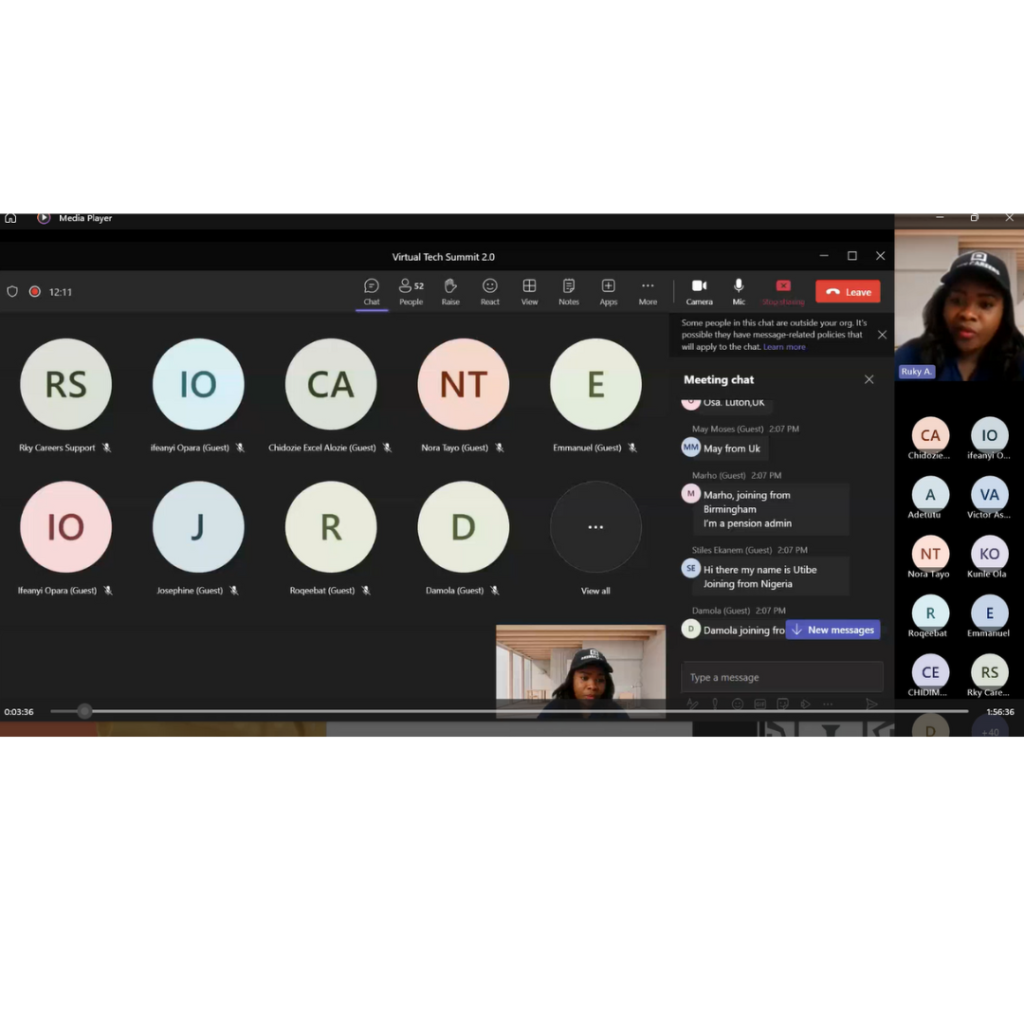Open the Apps icon
This screenshot has height=1024, width=1024.
coord(608,291)
